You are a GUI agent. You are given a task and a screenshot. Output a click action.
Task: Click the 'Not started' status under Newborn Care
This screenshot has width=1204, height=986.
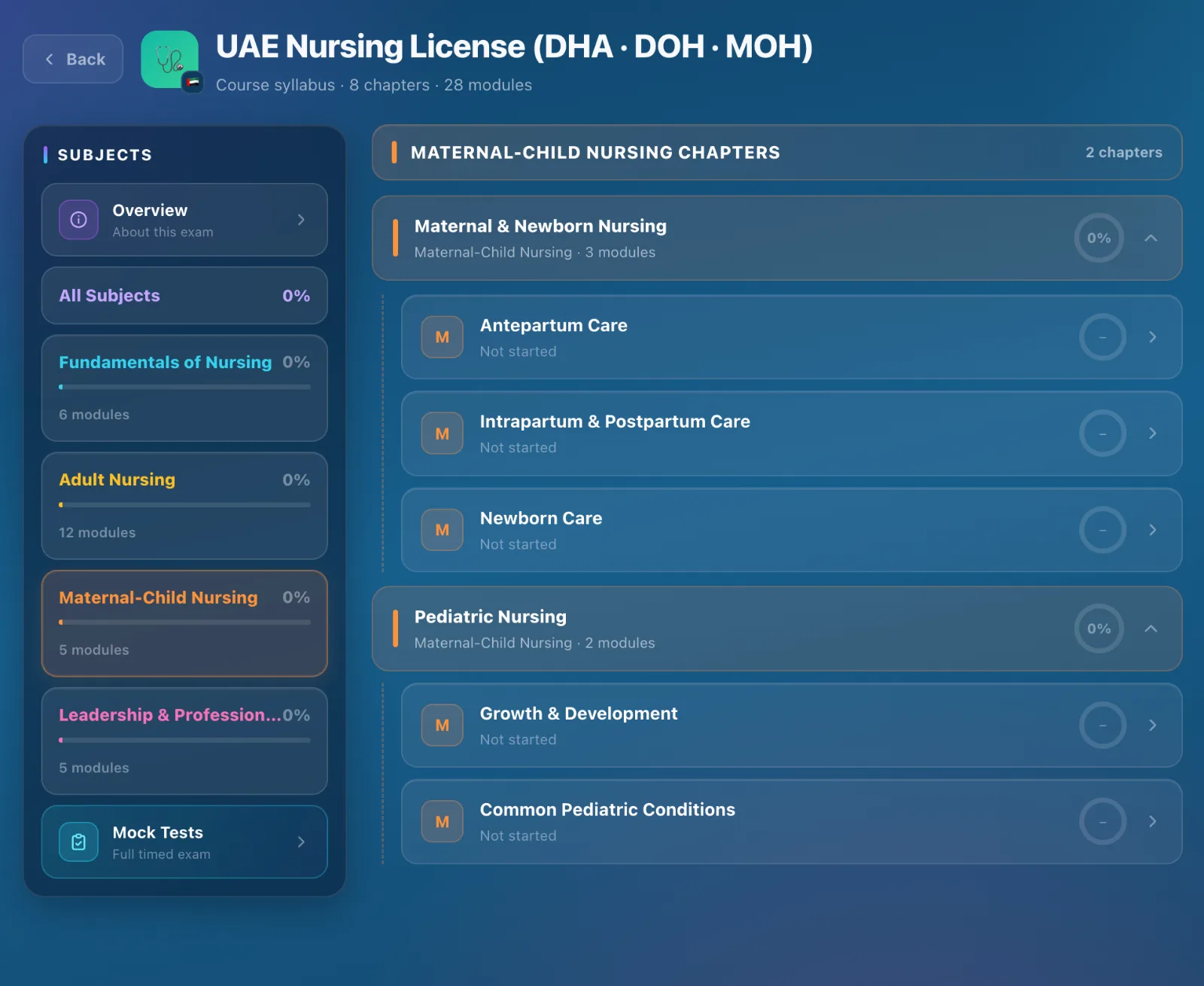point(518,544)
